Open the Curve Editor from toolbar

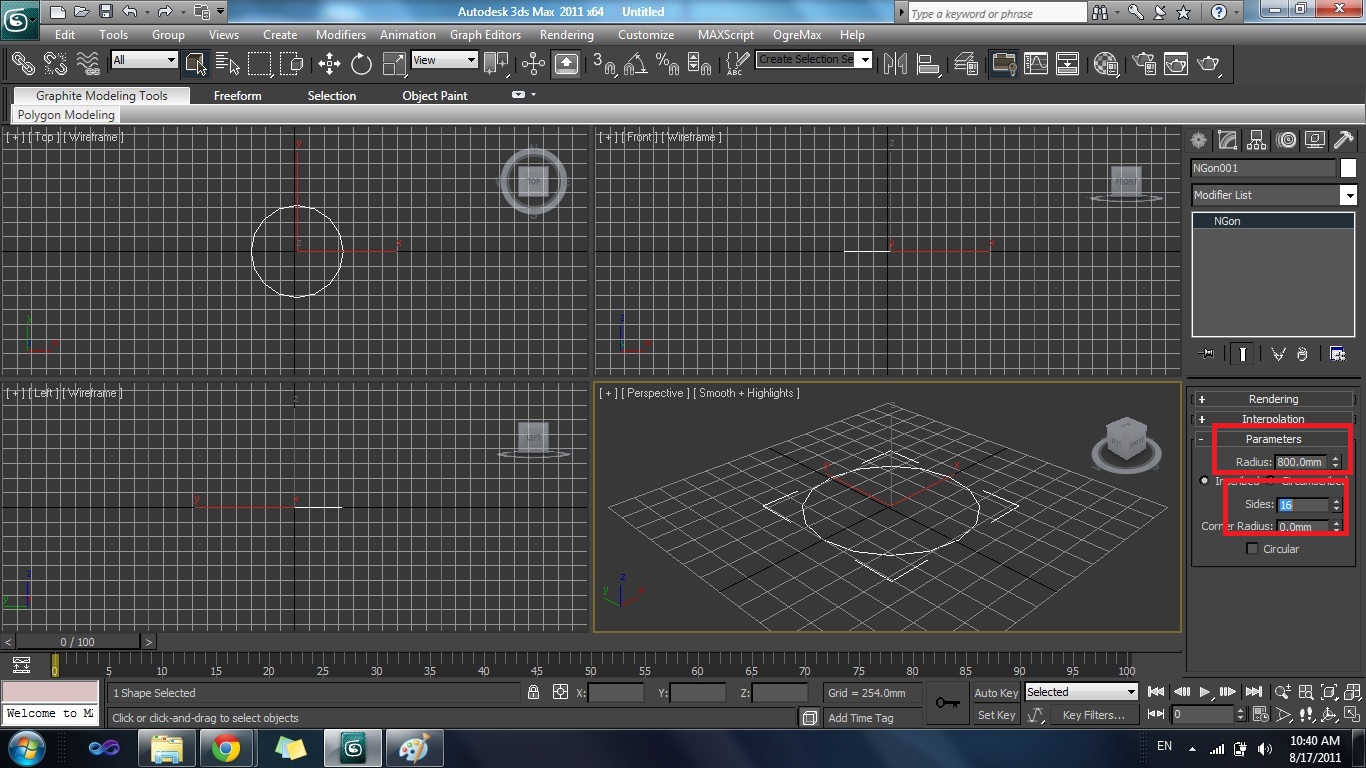(1036, 64)
